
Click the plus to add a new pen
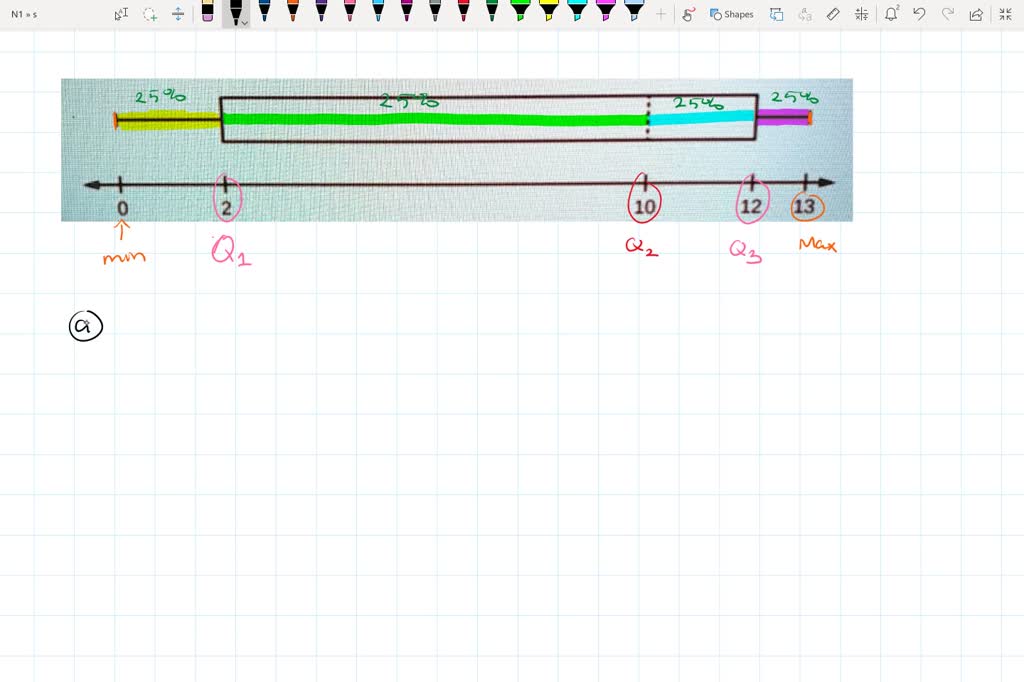pos(663,14)
